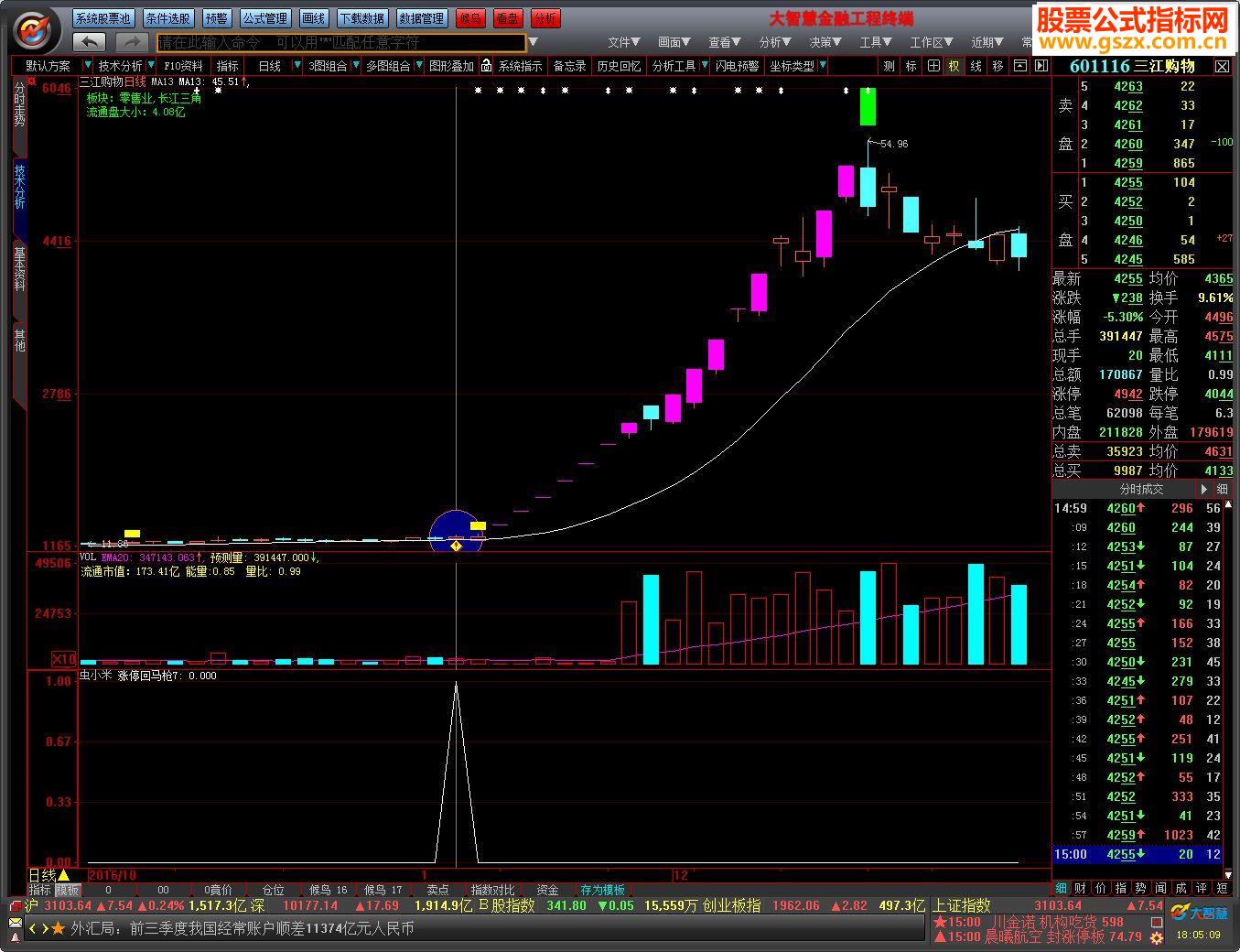
Task: Click the 备忘录 toolbar button
Action: (569, 66)
